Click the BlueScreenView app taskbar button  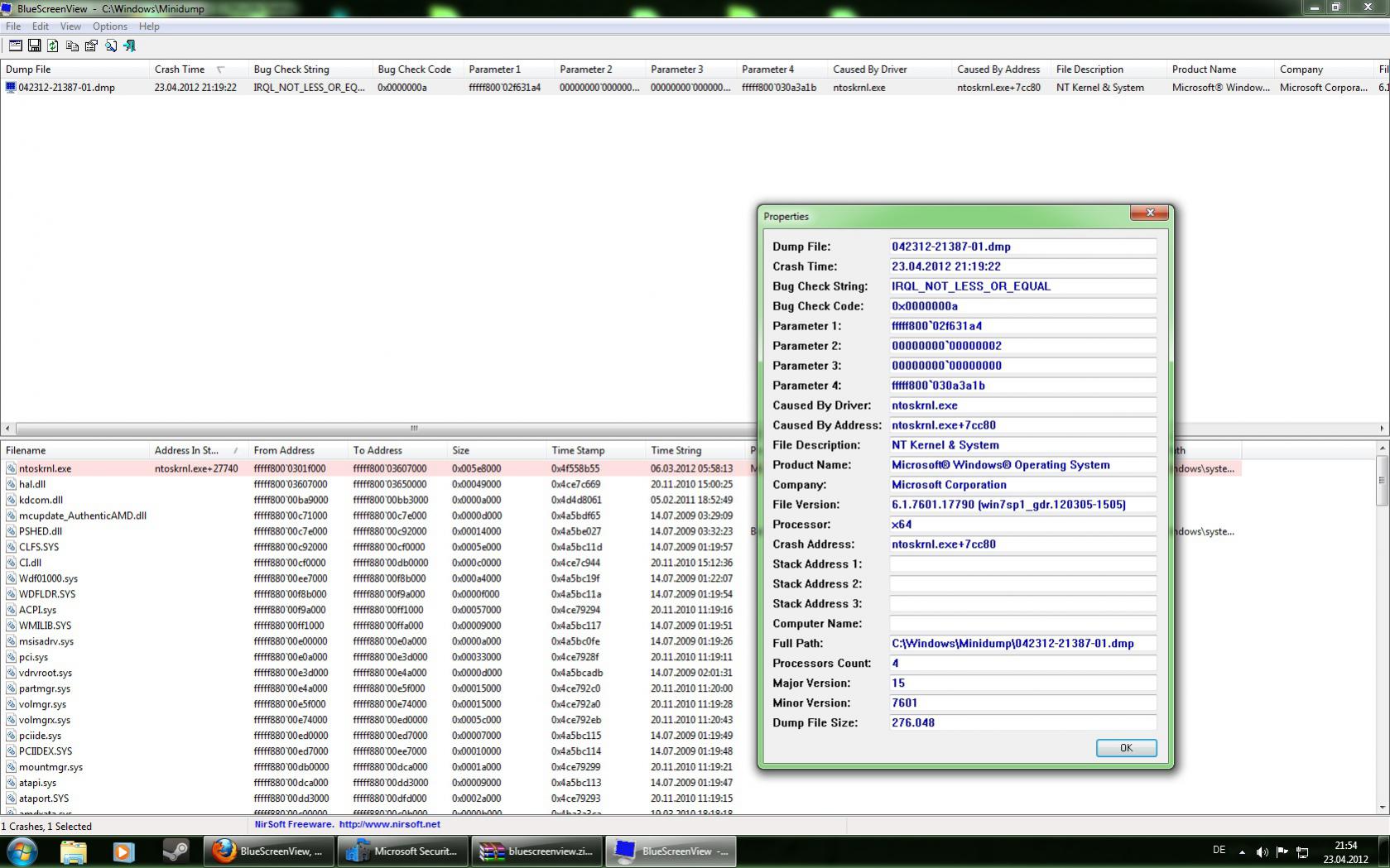click(671, 851)
